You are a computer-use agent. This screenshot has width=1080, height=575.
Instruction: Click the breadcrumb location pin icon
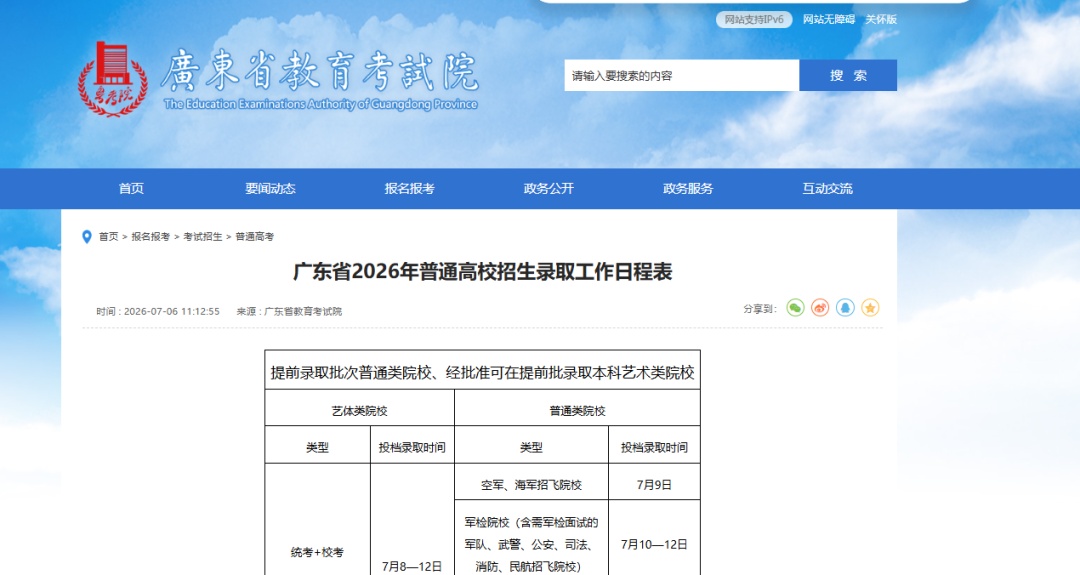pyautogui.click(x=87, y=237)
